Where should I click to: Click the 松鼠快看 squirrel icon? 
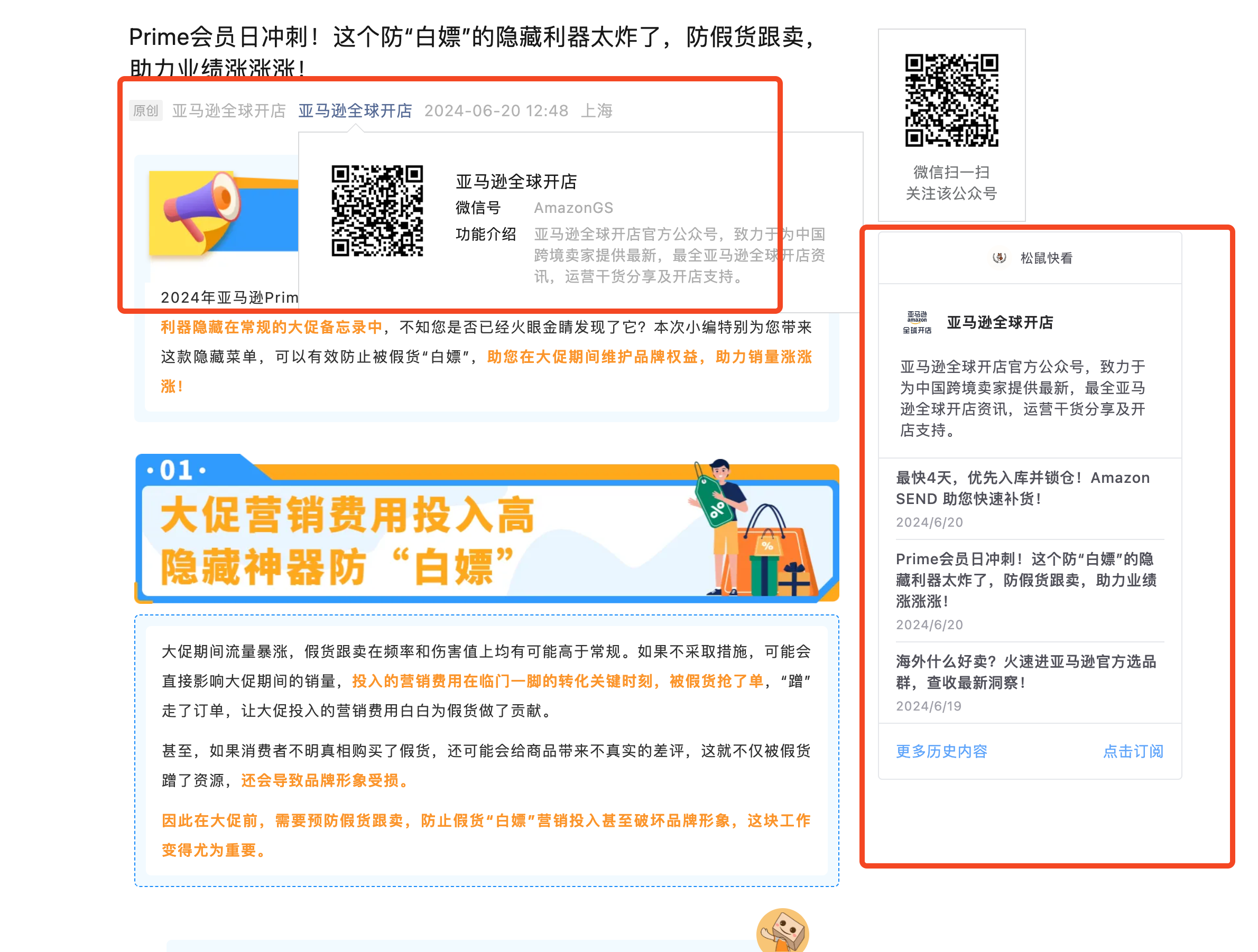pyautogui.click(x=999, y=258)
